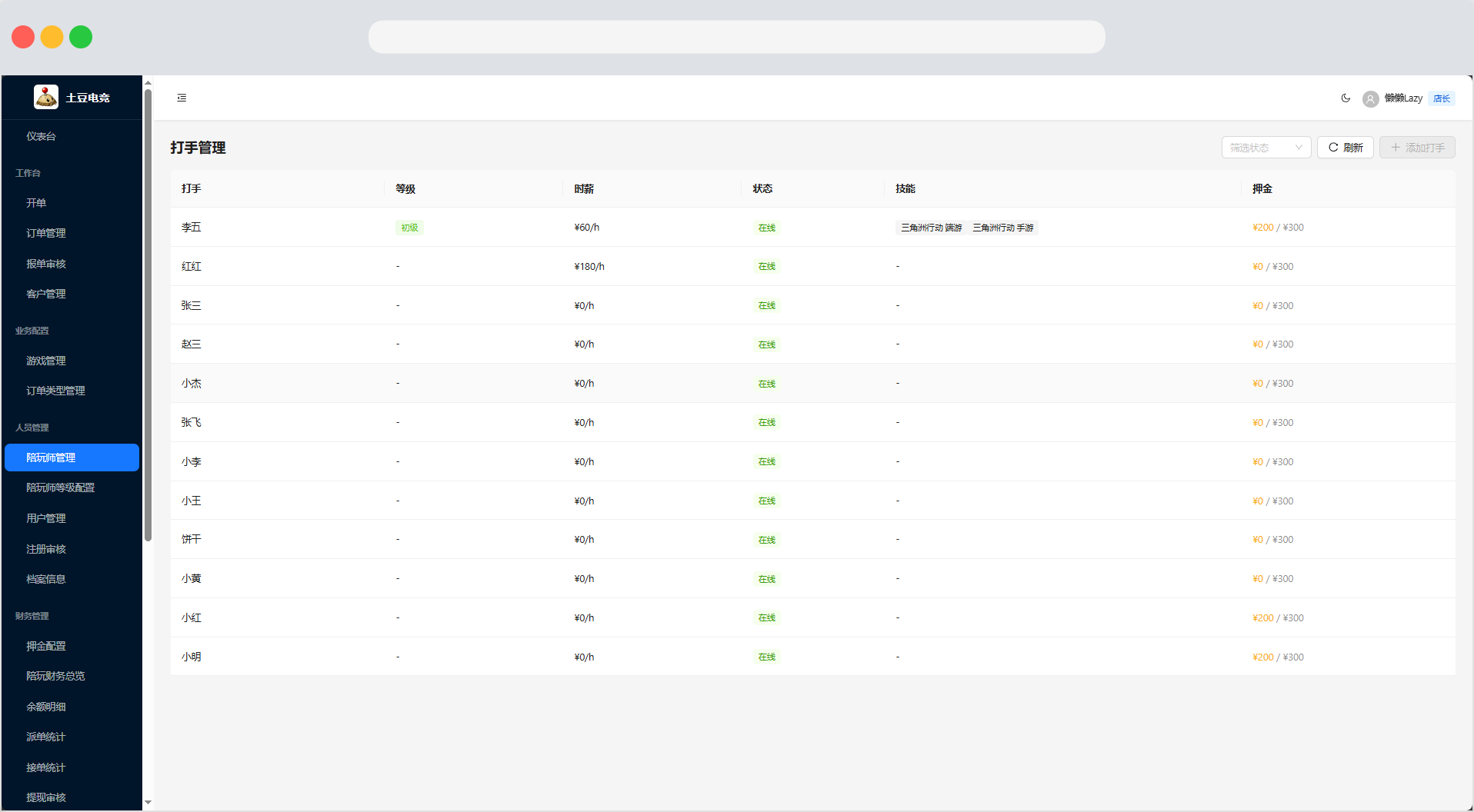Click the 三角洲行动 端游 skill tag
The image size is (1474, 812).
(x=932, y=228)
